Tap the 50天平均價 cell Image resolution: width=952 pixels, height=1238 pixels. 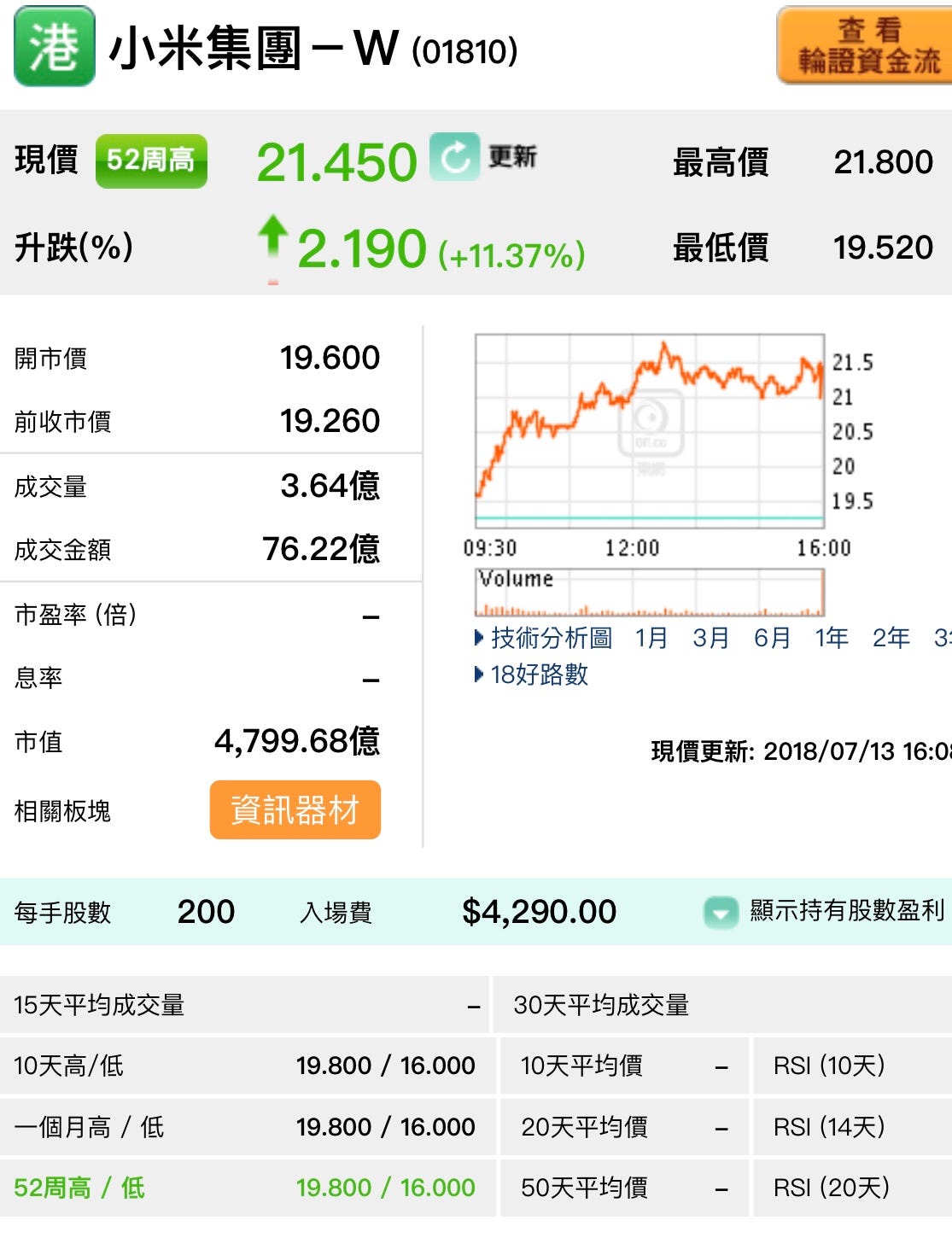click(624, 1188)
